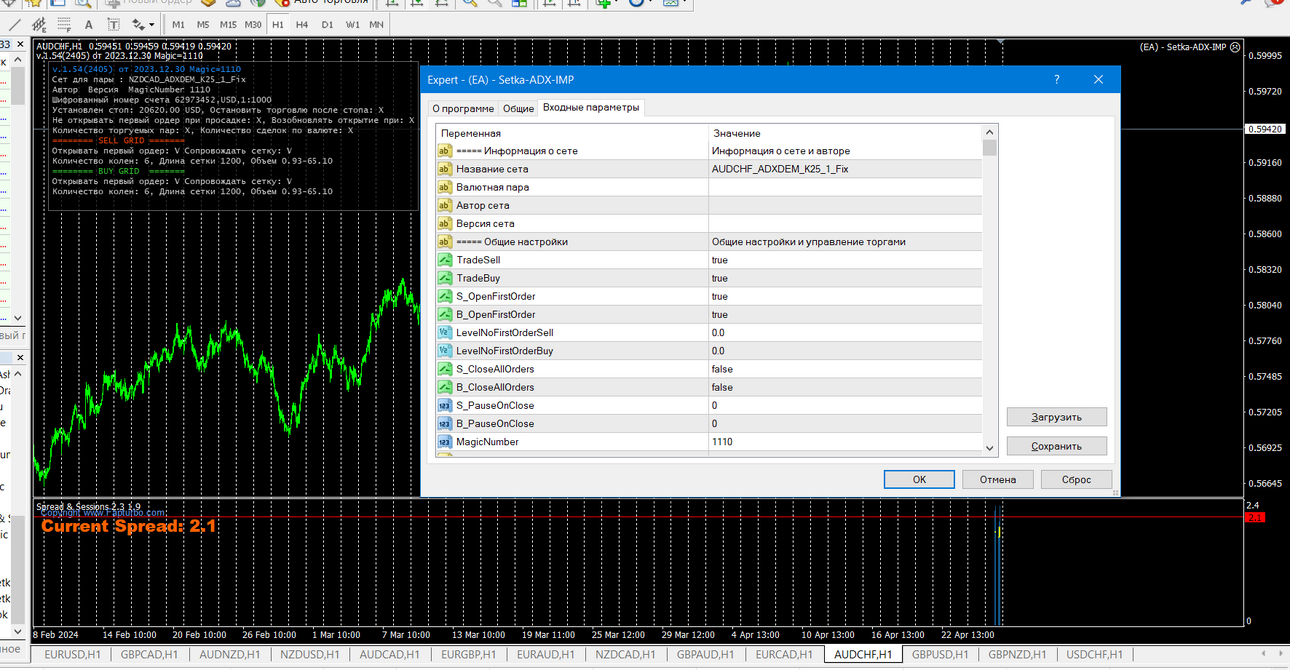This screenshot has width=1290, height=670.
Task: Click the 'Значение' column header
Action: pyautogui.click(x=845, y=133)
